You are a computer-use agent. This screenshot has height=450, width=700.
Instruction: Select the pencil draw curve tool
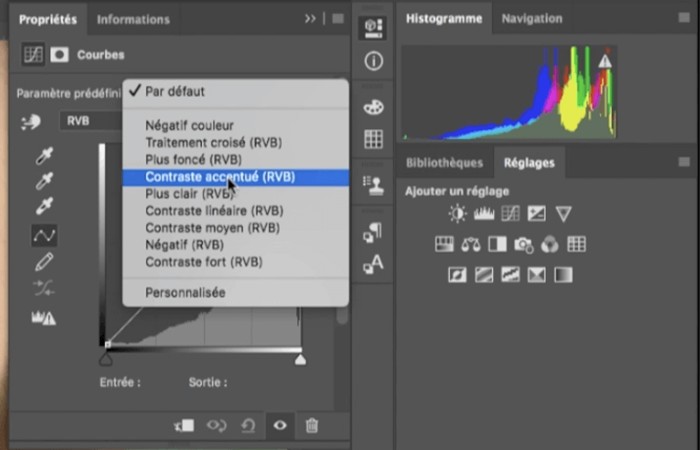pyautogui.click(x=44, y=262)
